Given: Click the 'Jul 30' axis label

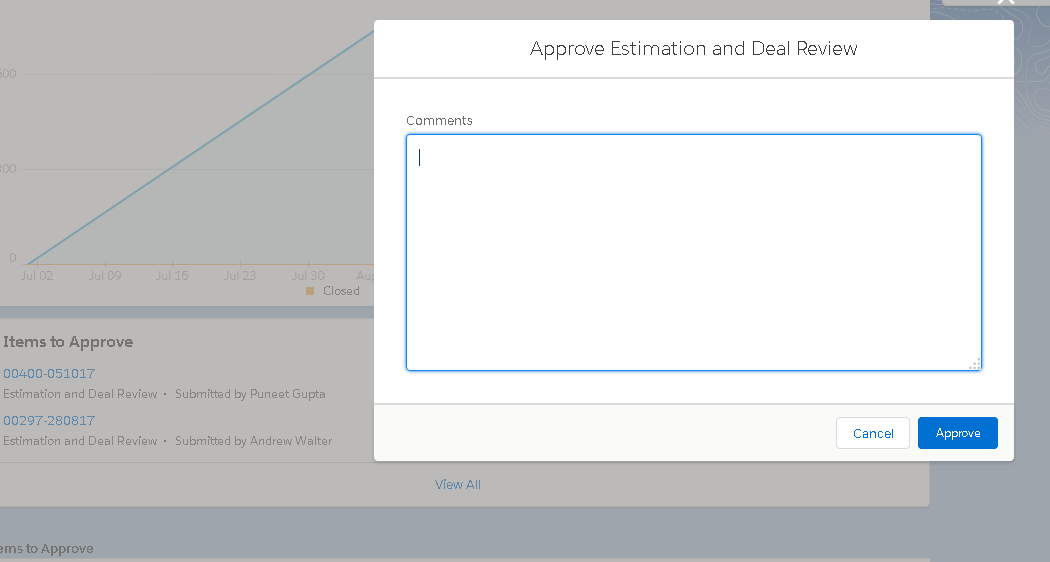Looking at the screenshot, I should point(308,275).
